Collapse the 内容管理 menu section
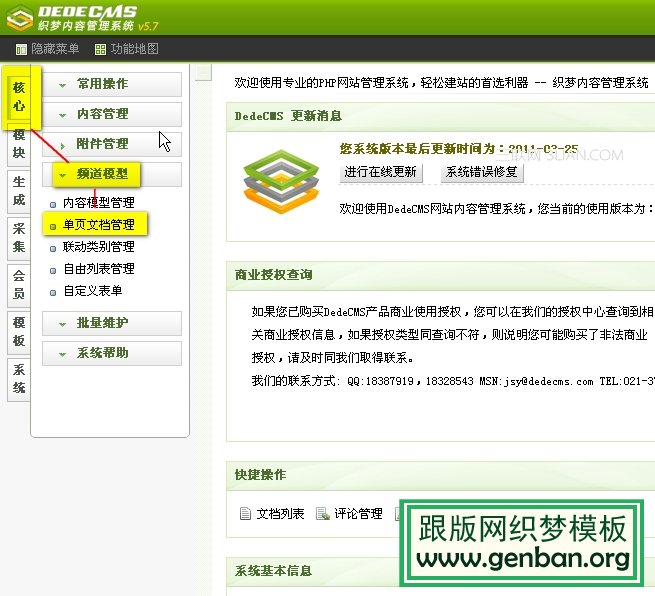655x596 pixels. [112, 114]
